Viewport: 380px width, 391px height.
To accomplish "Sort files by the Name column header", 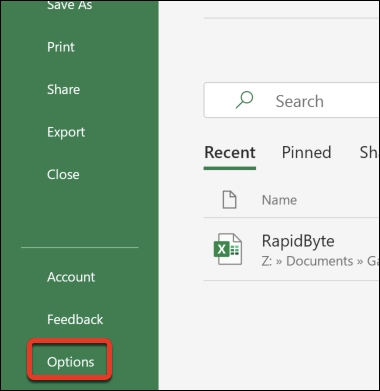I will pos(279,200).
